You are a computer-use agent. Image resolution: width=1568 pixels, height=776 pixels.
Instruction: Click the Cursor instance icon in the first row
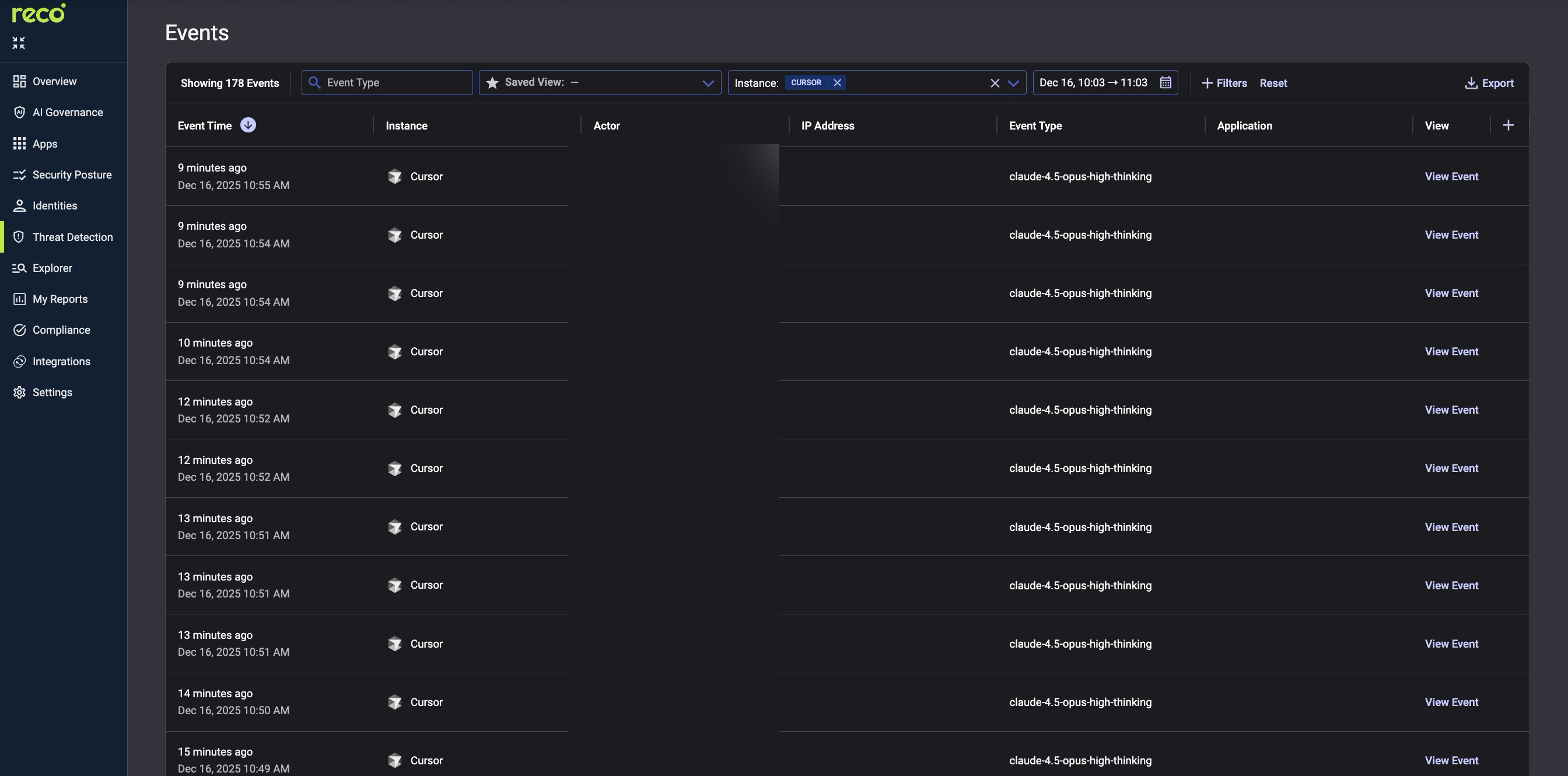(x=395, y=177)
